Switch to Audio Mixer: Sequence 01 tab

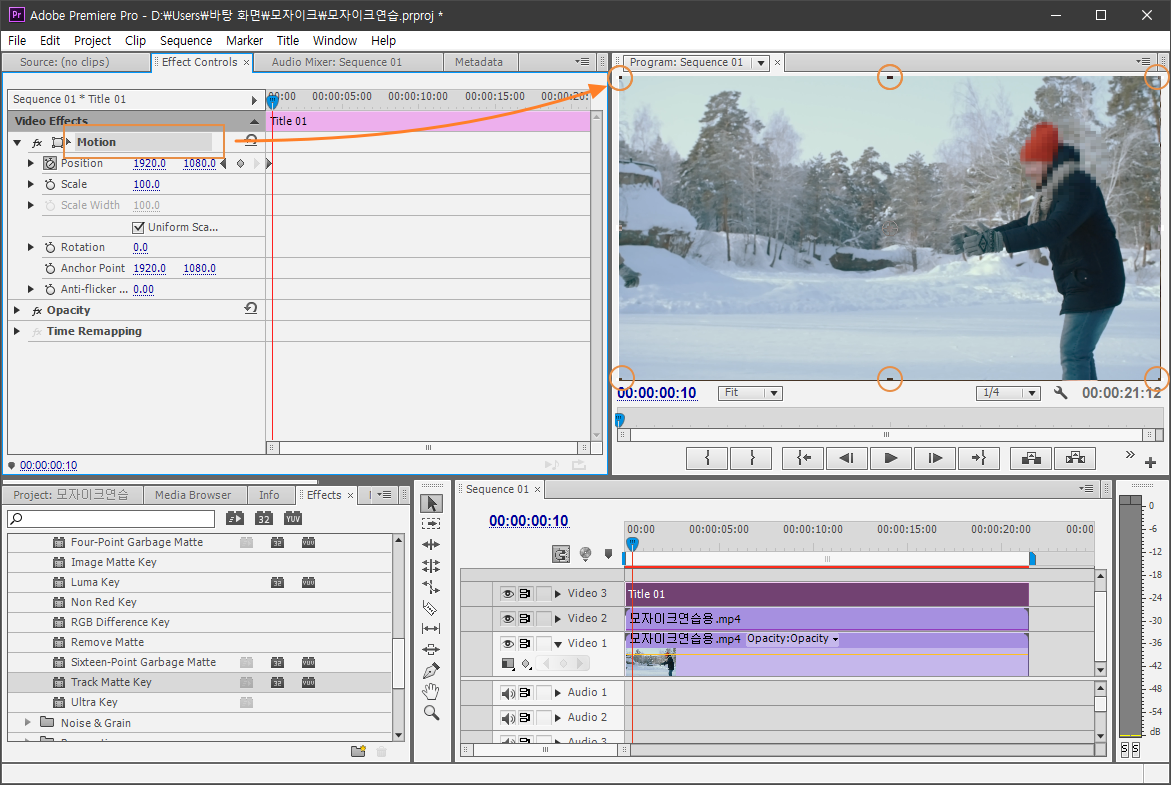pos(337,62)
